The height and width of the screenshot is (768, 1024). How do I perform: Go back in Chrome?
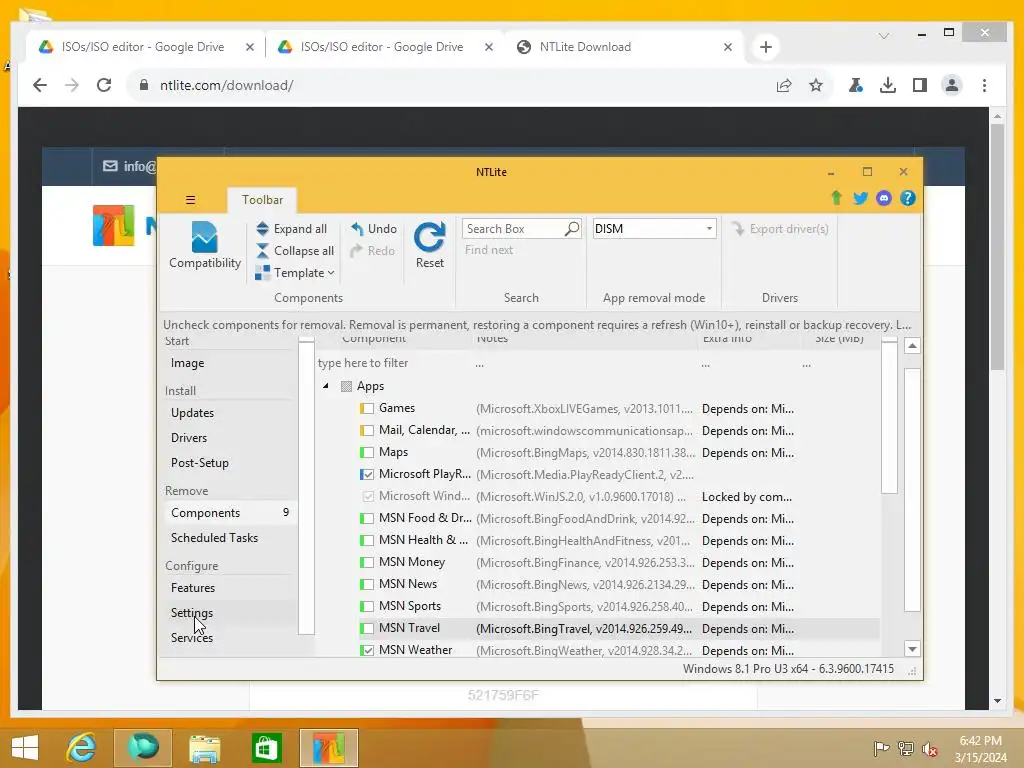click(x=40, y=85)
